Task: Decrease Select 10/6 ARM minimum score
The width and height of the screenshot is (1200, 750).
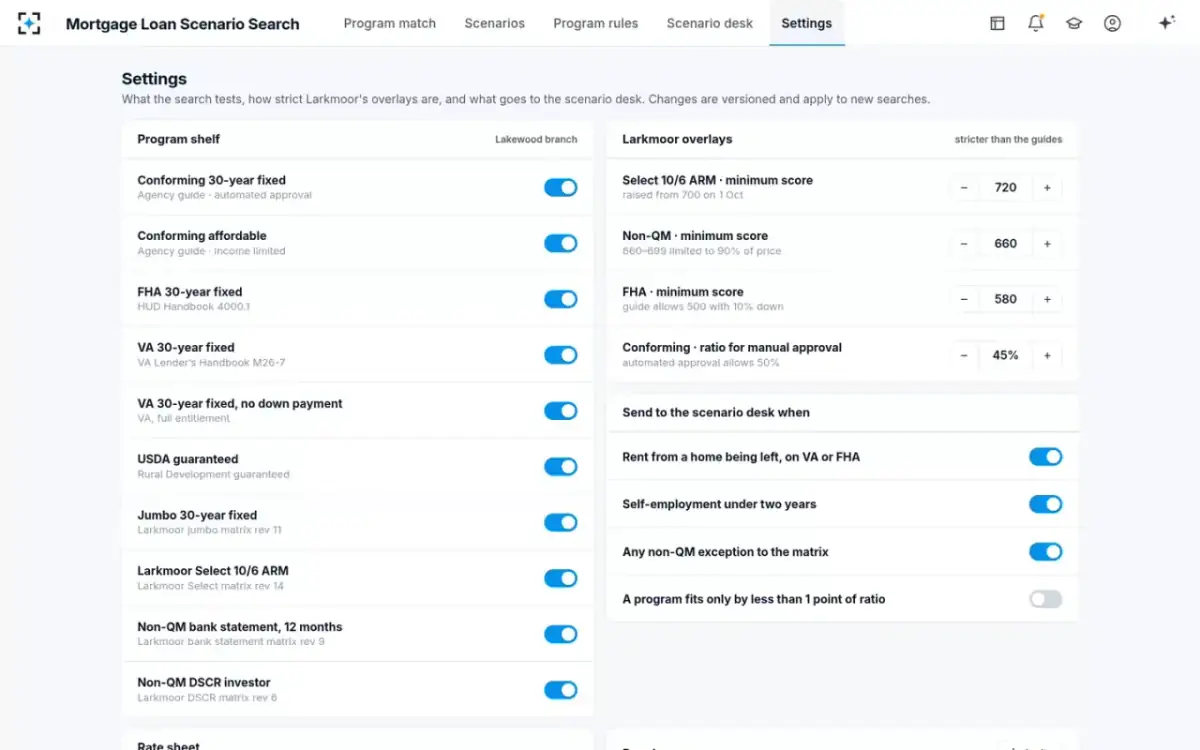Action: pos(964,188)
